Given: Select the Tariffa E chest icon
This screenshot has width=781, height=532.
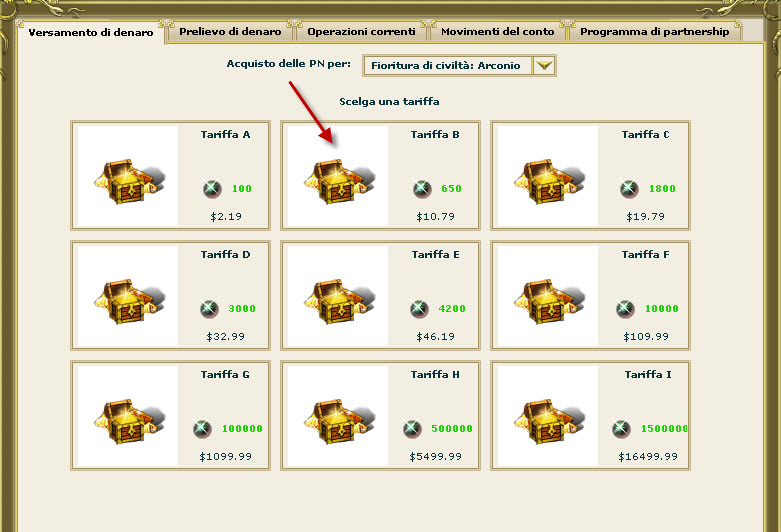Looking at the screenshot, I should (x=339, y=301).
